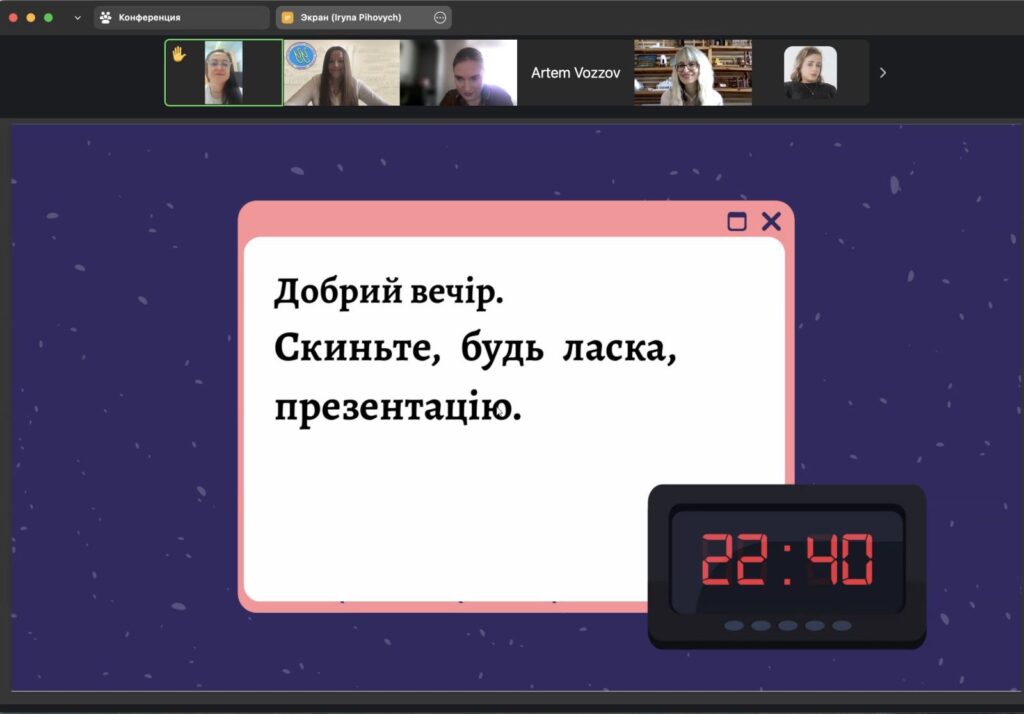Show next participants with the right arrow
Screen dimensions: 1024x714
point(883,72)
